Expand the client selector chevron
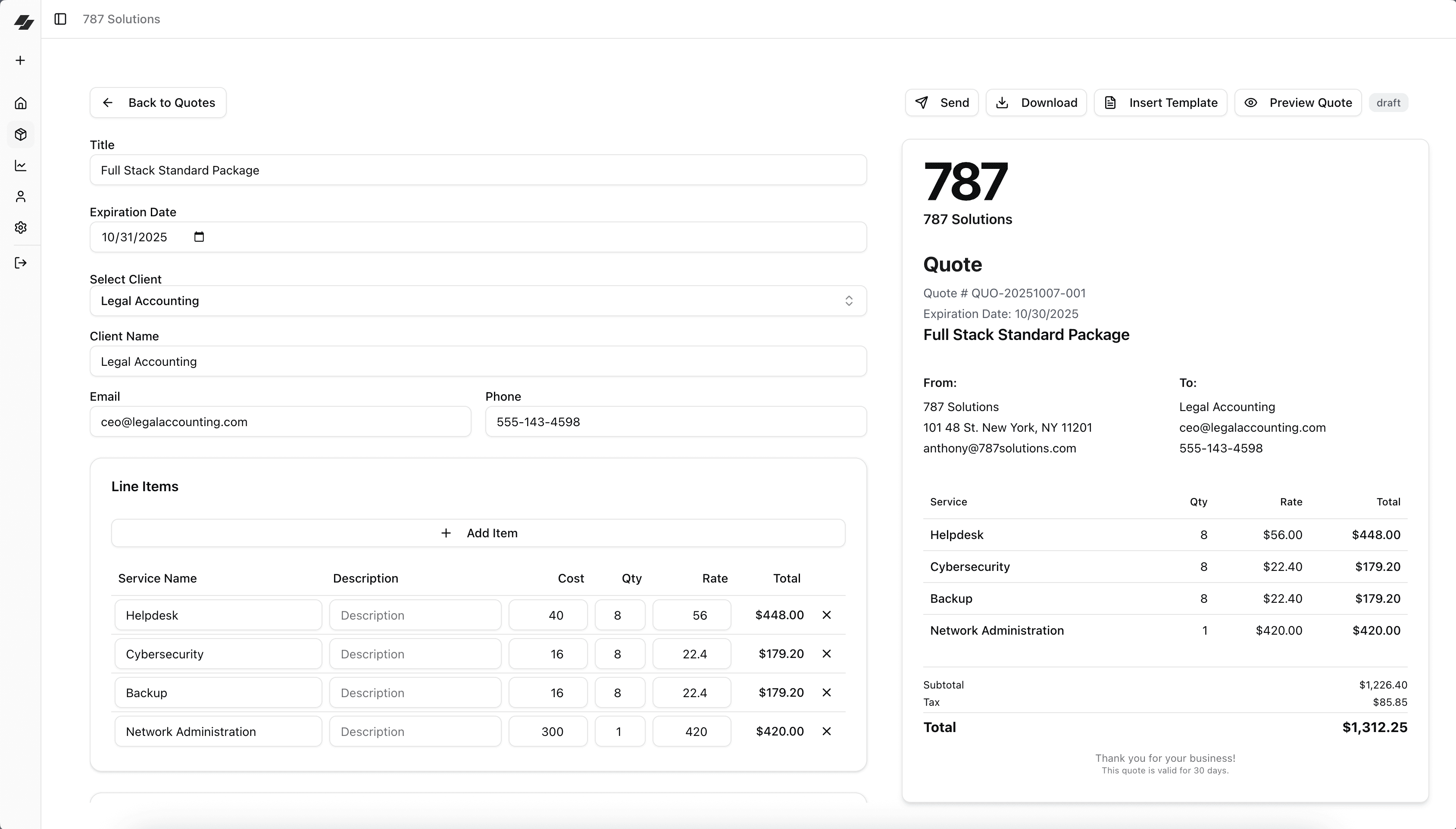 click(x=848, y=301)
